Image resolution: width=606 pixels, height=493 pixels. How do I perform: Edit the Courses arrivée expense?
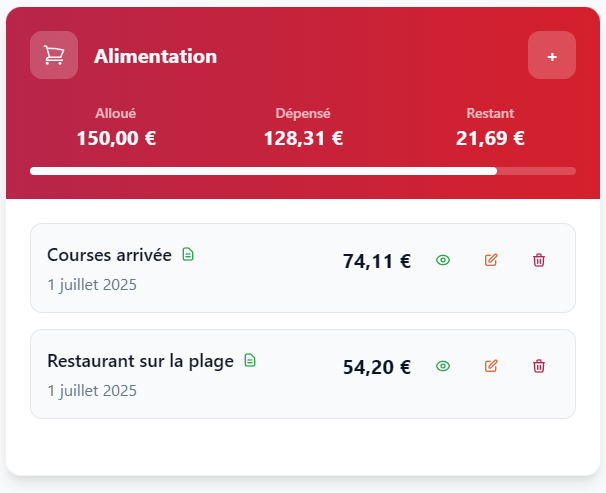click(491, 260)
